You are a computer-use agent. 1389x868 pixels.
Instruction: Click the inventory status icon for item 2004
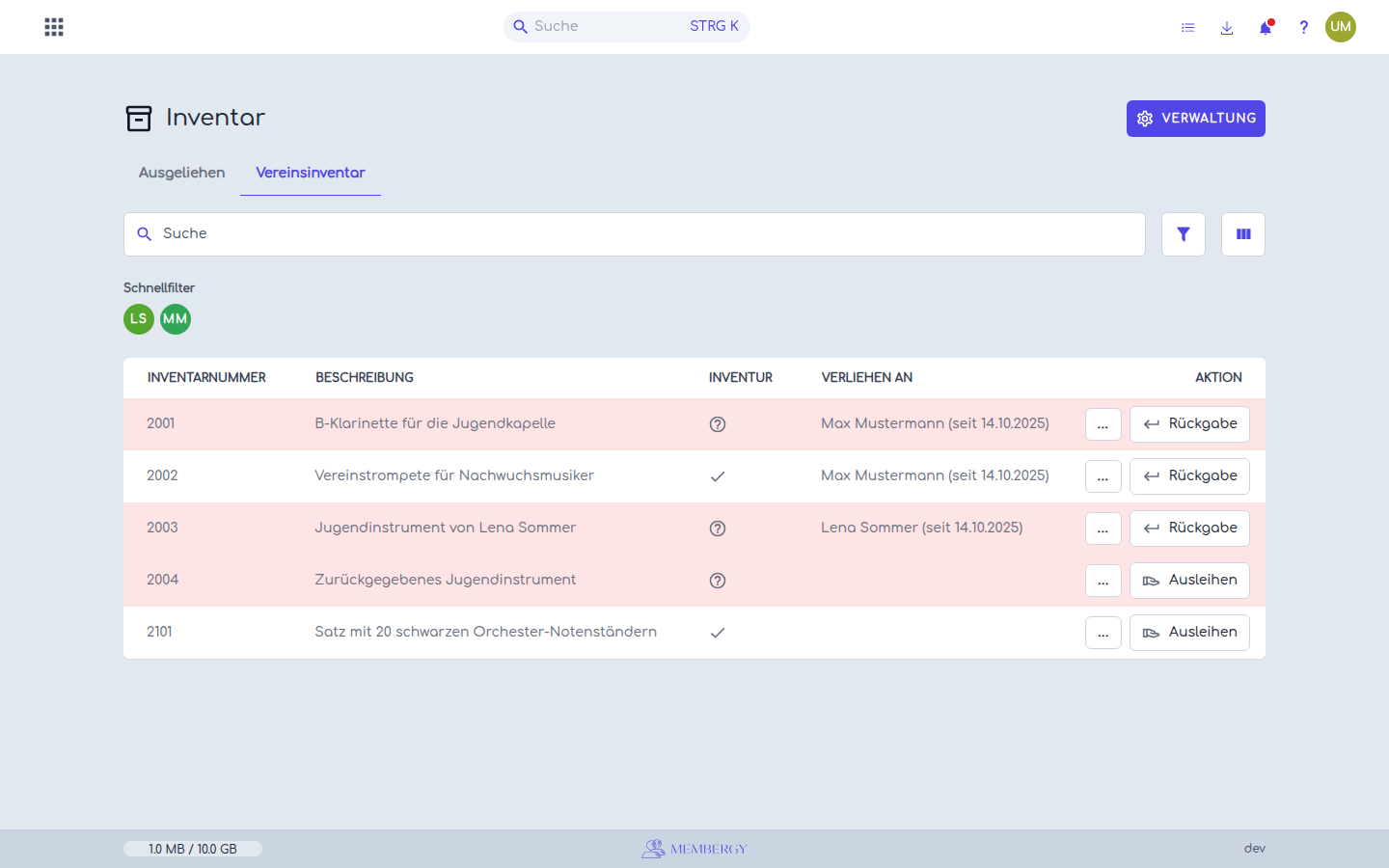pyautogui.click(x=718, y=581)
